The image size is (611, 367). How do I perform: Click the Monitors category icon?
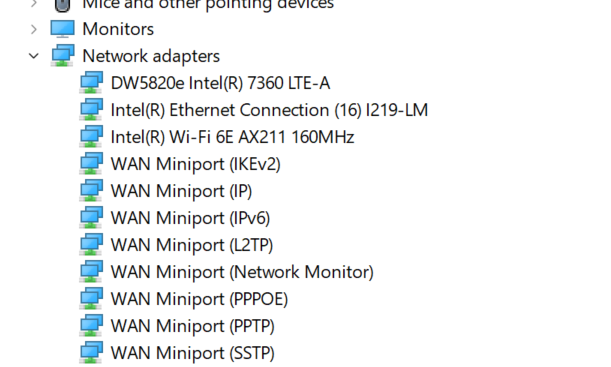(x=62, y=29)
